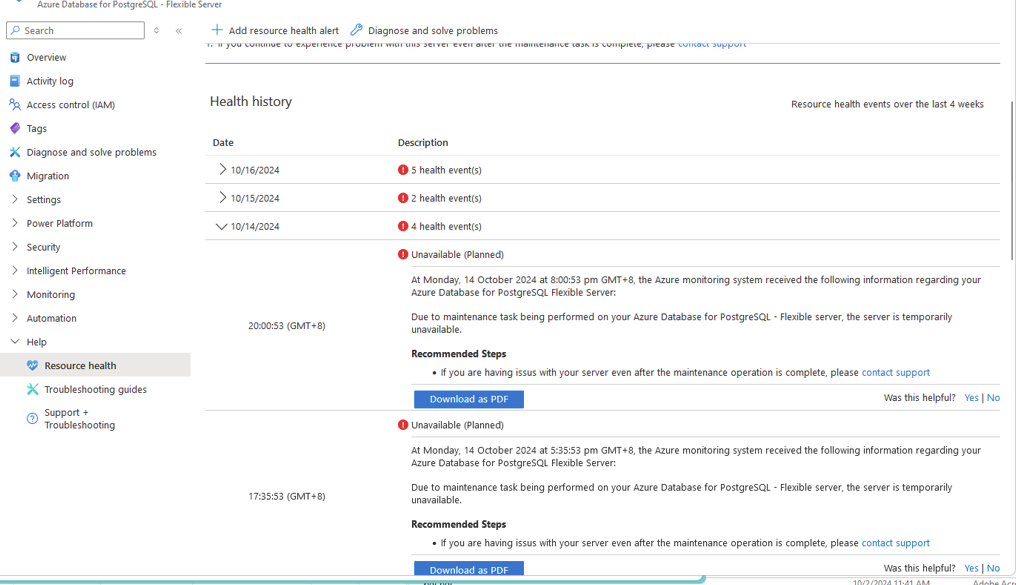Viewport: 1016px width, 585px height.
Task: Click contact support link in 20:00:53 event
Action: click(895, 373)
